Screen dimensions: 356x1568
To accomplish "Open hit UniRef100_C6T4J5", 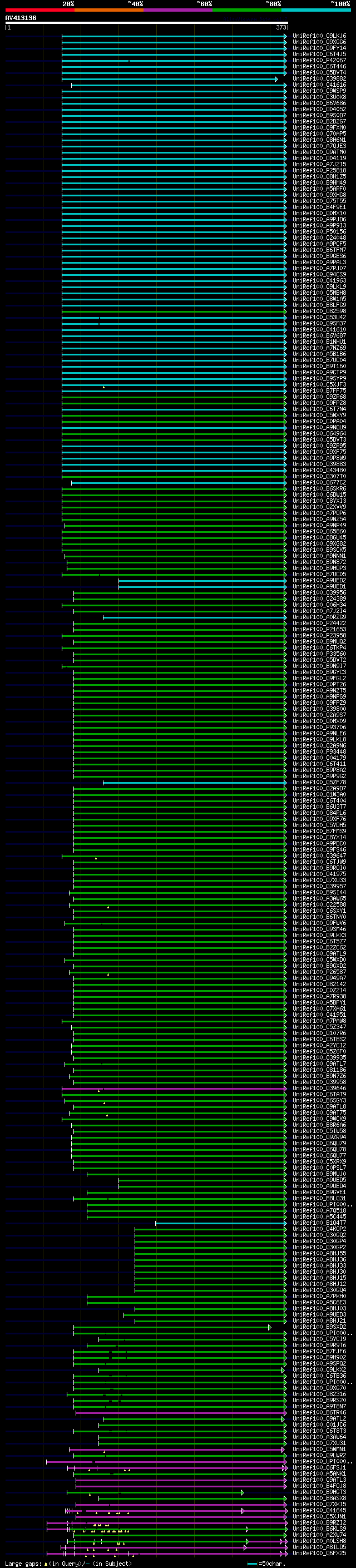I will 319,55.
